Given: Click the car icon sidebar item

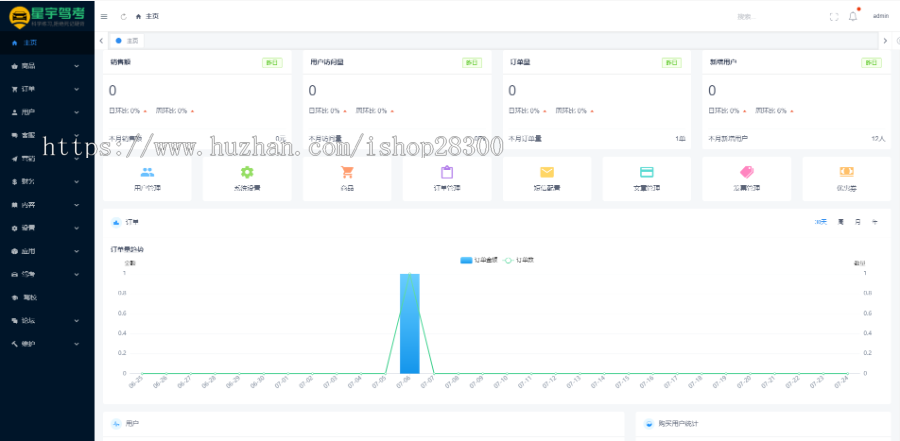Looking at the screenshot, I should pyautogui.click(x=15, y=274).
